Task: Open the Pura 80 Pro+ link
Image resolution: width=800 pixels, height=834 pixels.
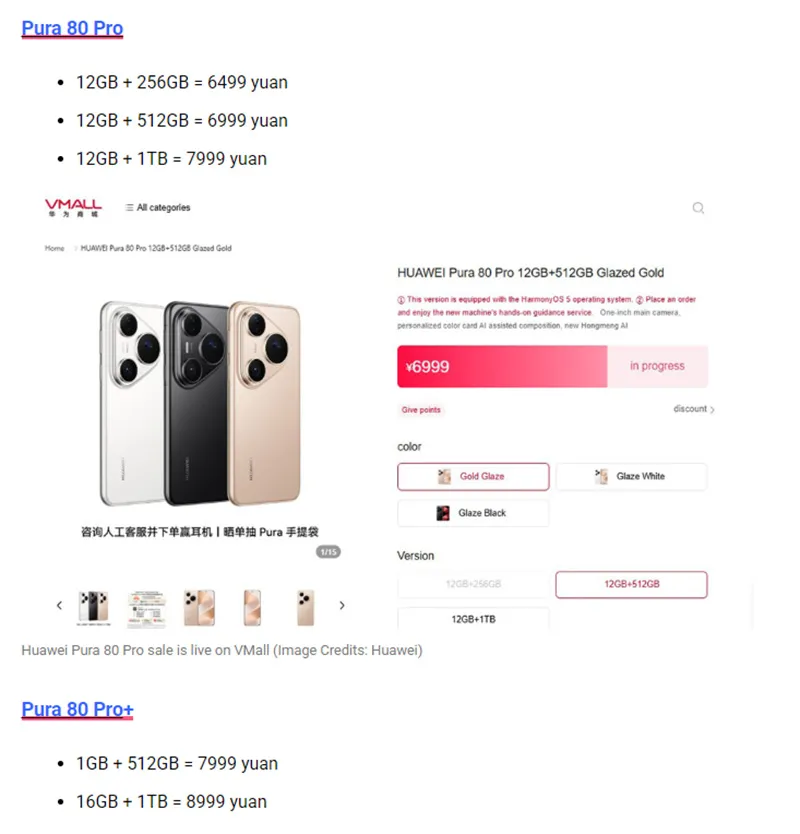Action: click(78, 709)
